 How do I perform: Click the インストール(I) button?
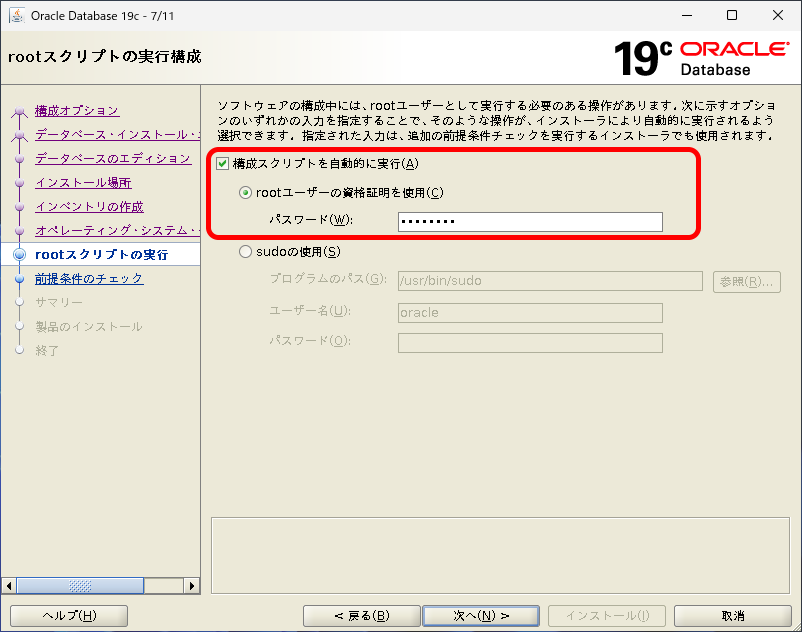click(x=607, y=616)
